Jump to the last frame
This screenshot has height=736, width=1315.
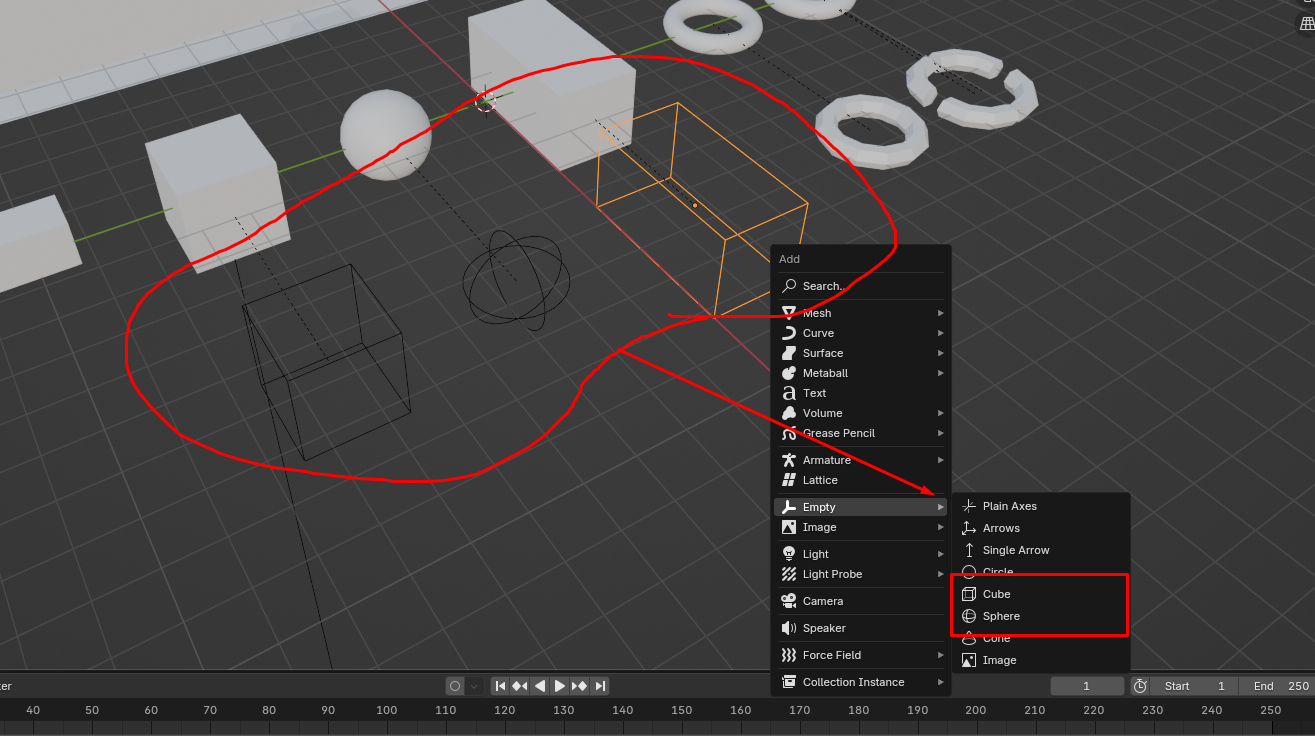point(600,686)
